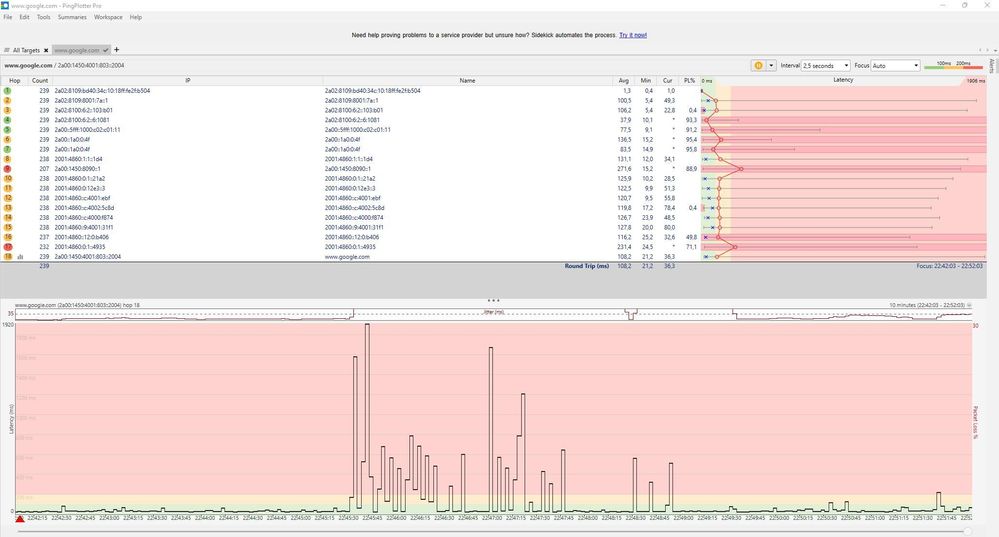Image resolution: width=999 pixels, height=537 pixels.
Task: Open the Alerts side panel
Action: pos(991,66)
